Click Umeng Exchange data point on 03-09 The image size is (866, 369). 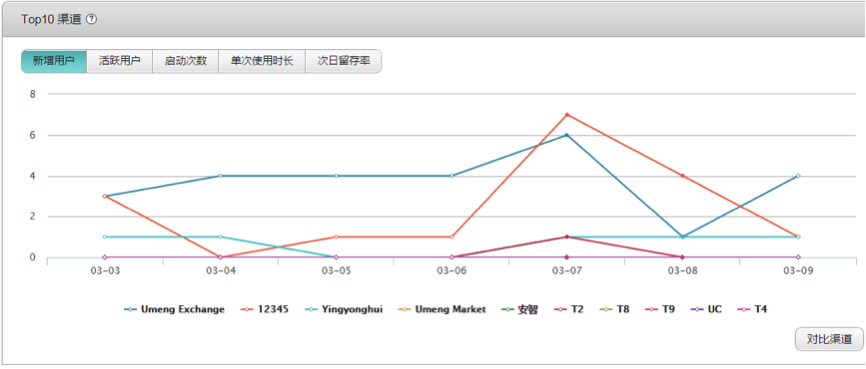[798, 176]
